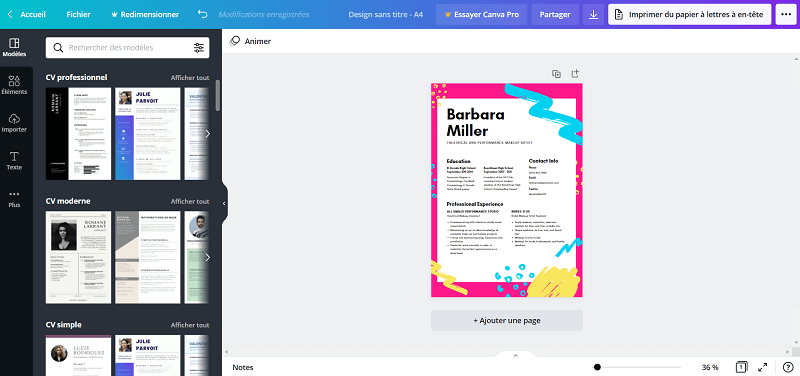Show all CV professionnel templates
Screen dimensions: 800x376
coord(190,78)
